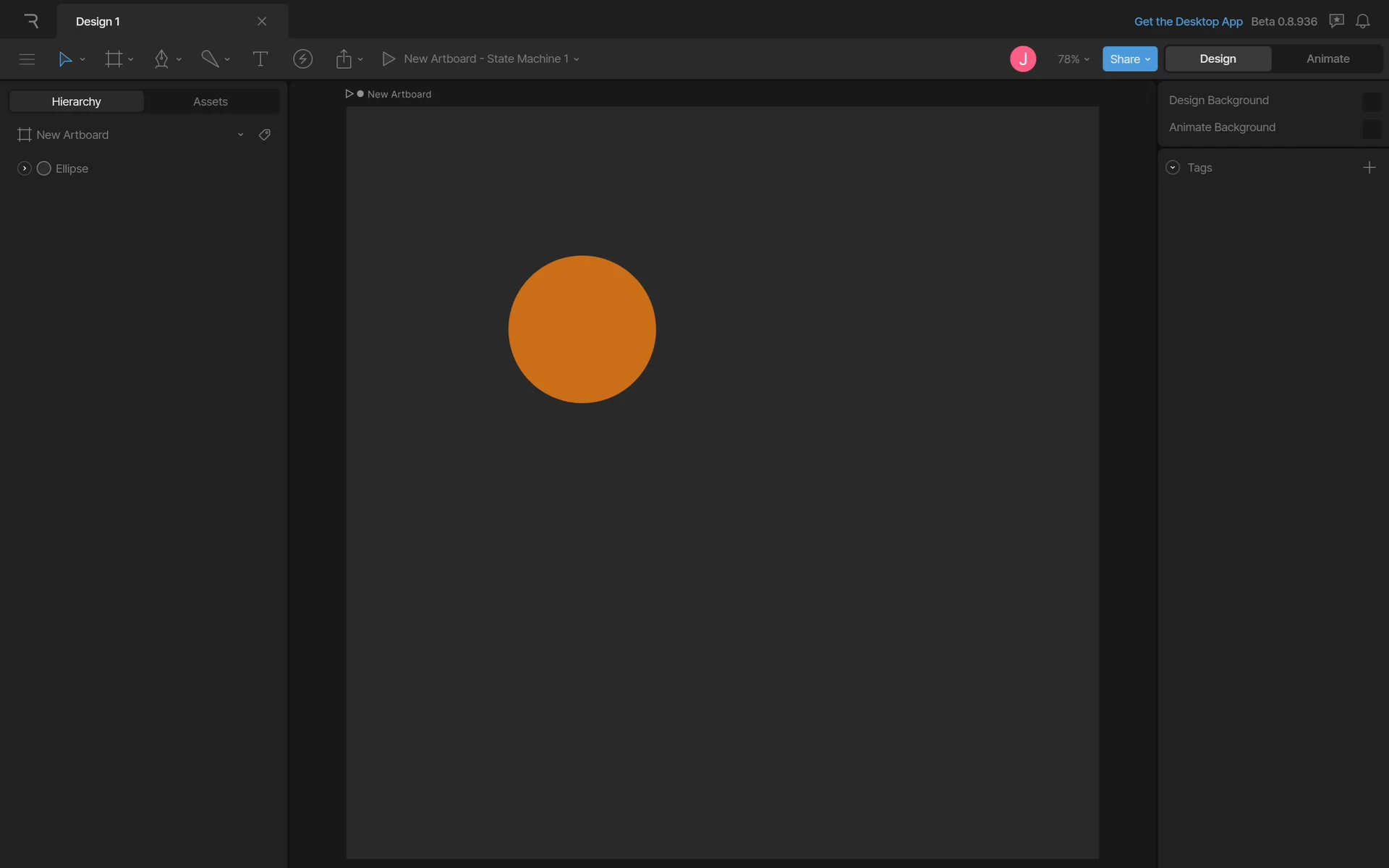1389x868 pixels.
Task: Open the hamburger main menu
Action: (27, 59)
